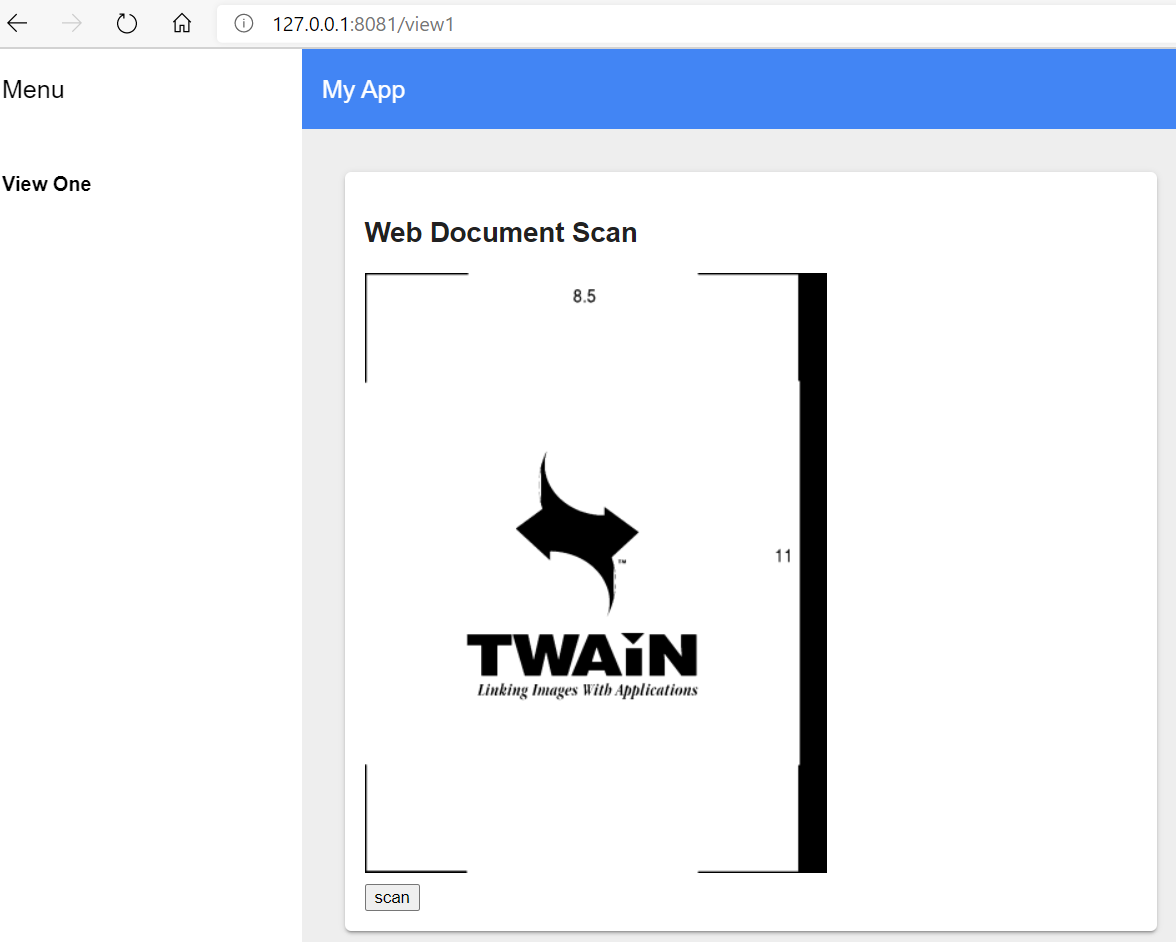Screen dimensions: 1176x942
Task: Open site information via the circled-i icon
Action: coord(243,23)
